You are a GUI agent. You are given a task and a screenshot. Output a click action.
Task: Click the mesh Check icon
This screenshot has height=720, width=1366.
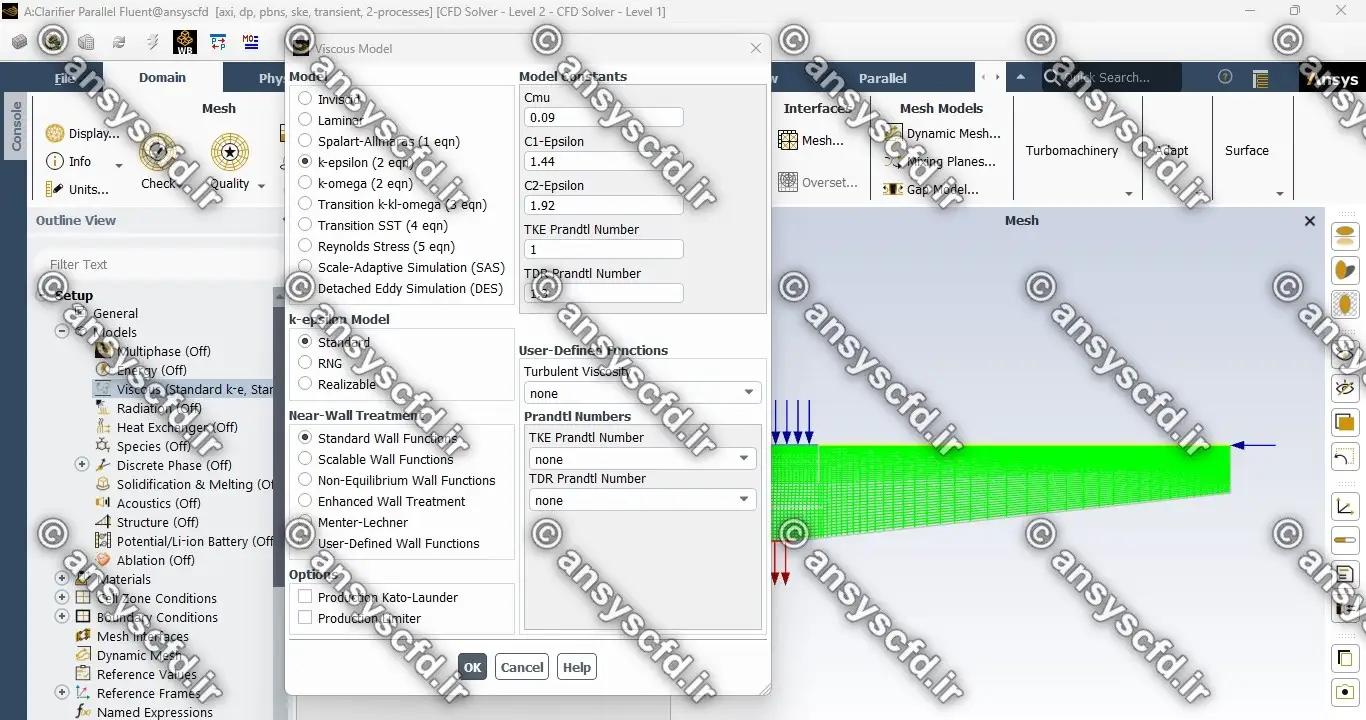click(x=157, y=153)
